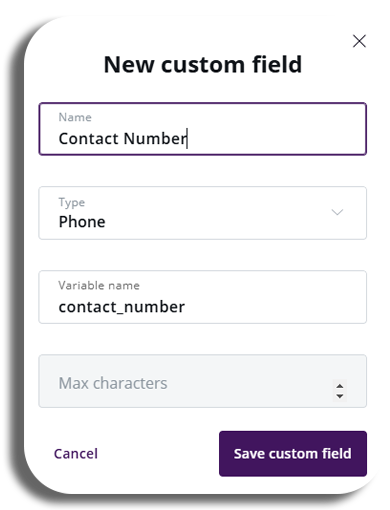Viewport: 390px width, 510px height.
Task: Select the Variable name label
Action: tap(99, 285)
